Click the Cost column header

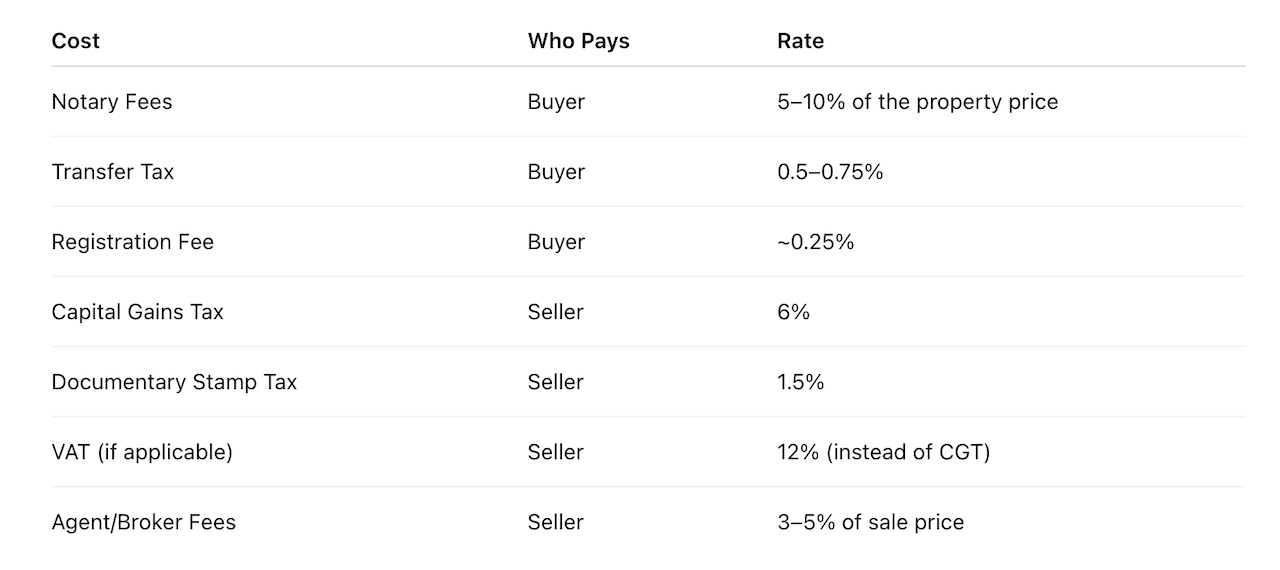(76, 41)
